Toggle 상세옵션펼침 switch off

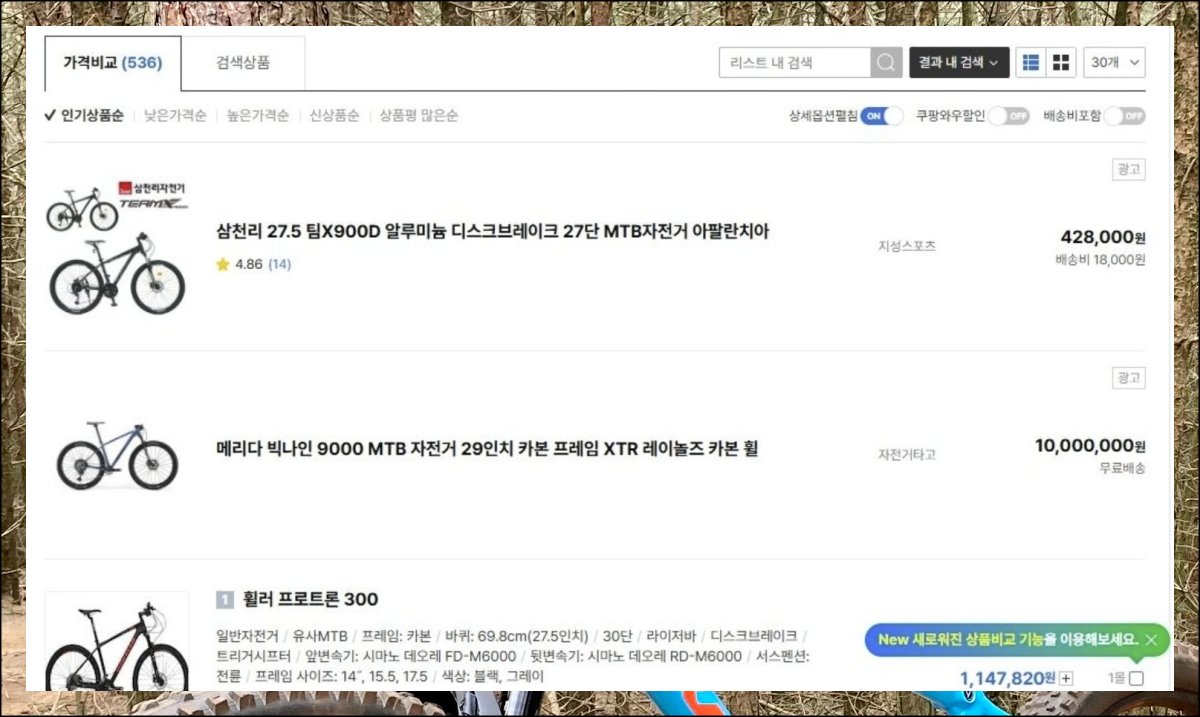click(x=881, y=116)
